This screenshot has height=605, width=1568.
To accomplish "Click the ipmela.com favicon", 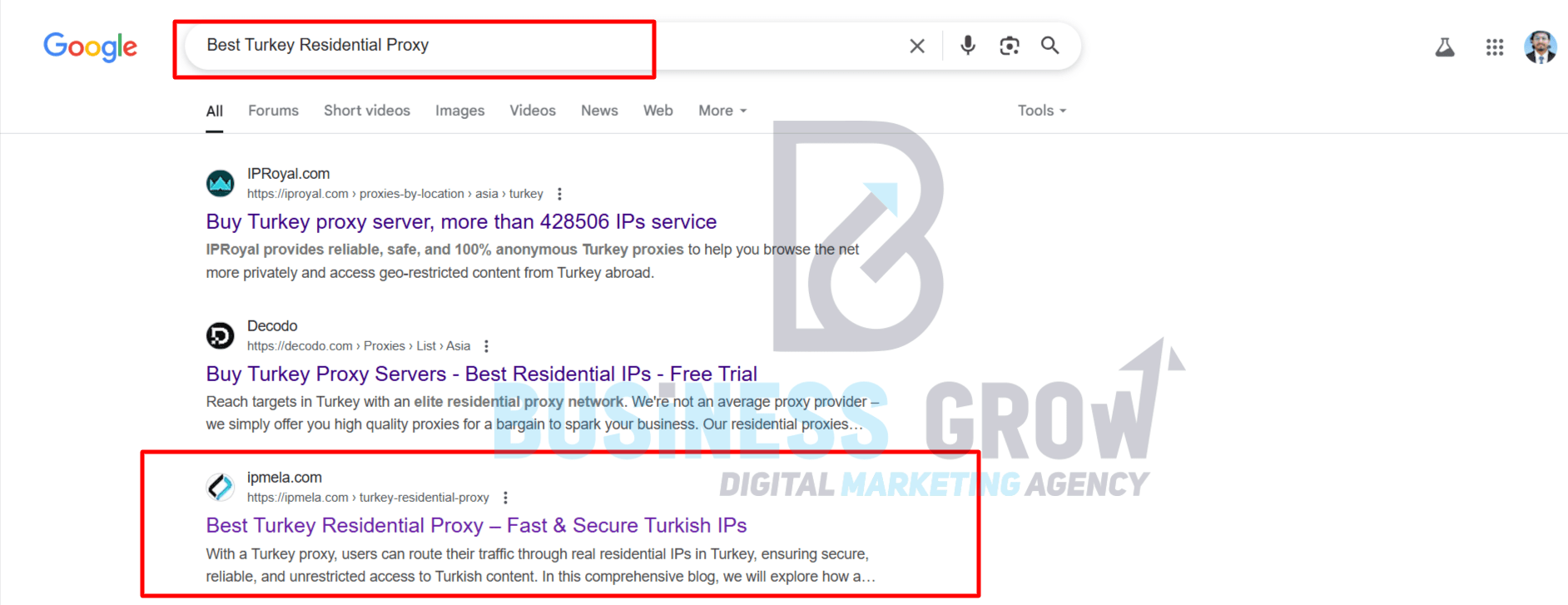I will (221, 487).
